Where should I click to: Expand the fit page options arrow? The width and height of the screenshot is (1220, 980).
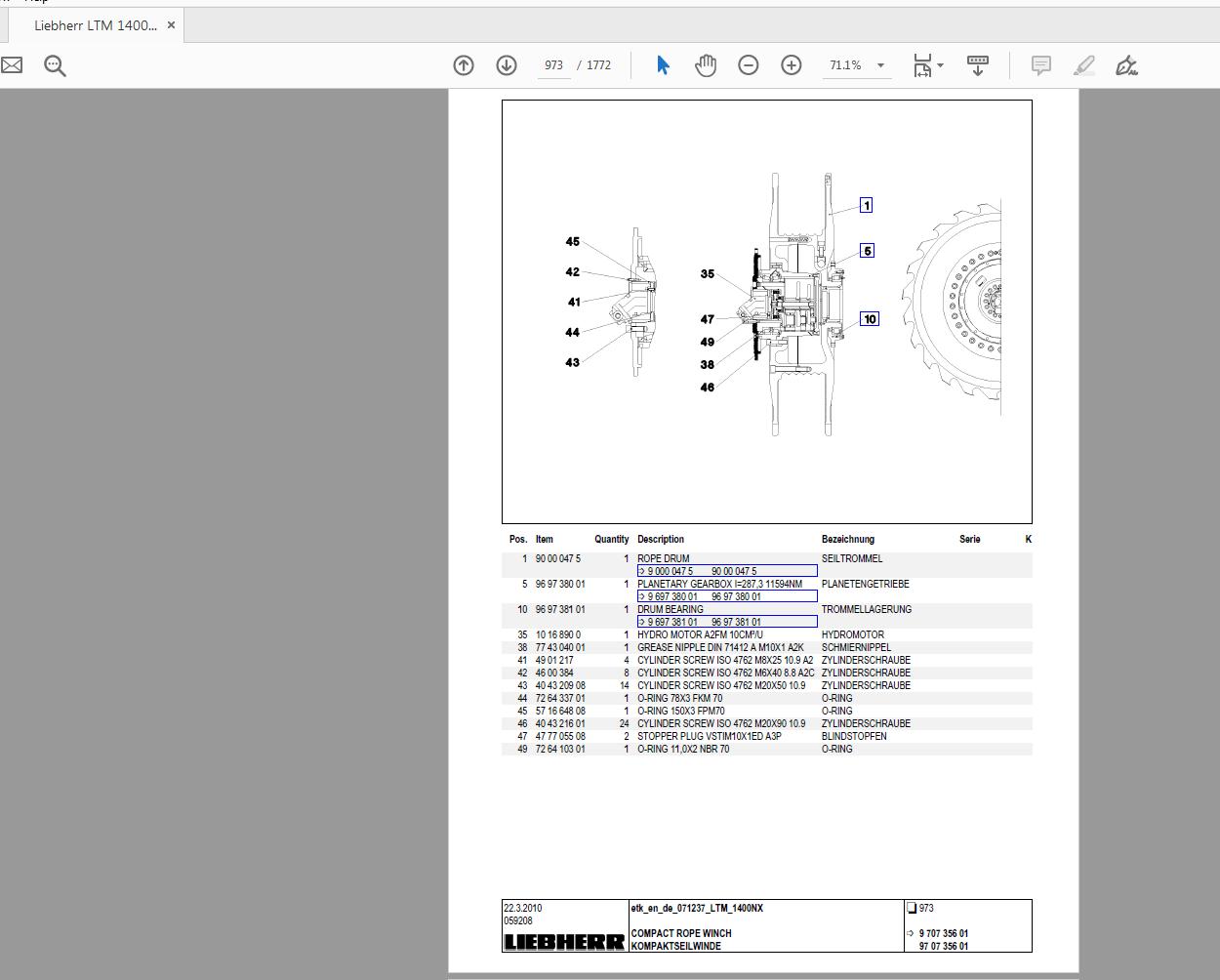point(941,66)
